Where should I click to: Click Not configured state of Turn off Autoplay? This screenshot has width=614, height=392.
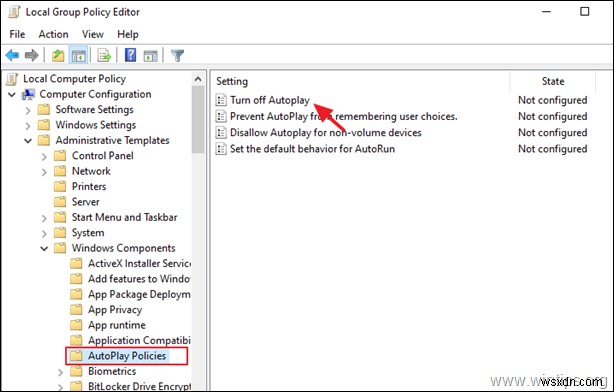553,100
